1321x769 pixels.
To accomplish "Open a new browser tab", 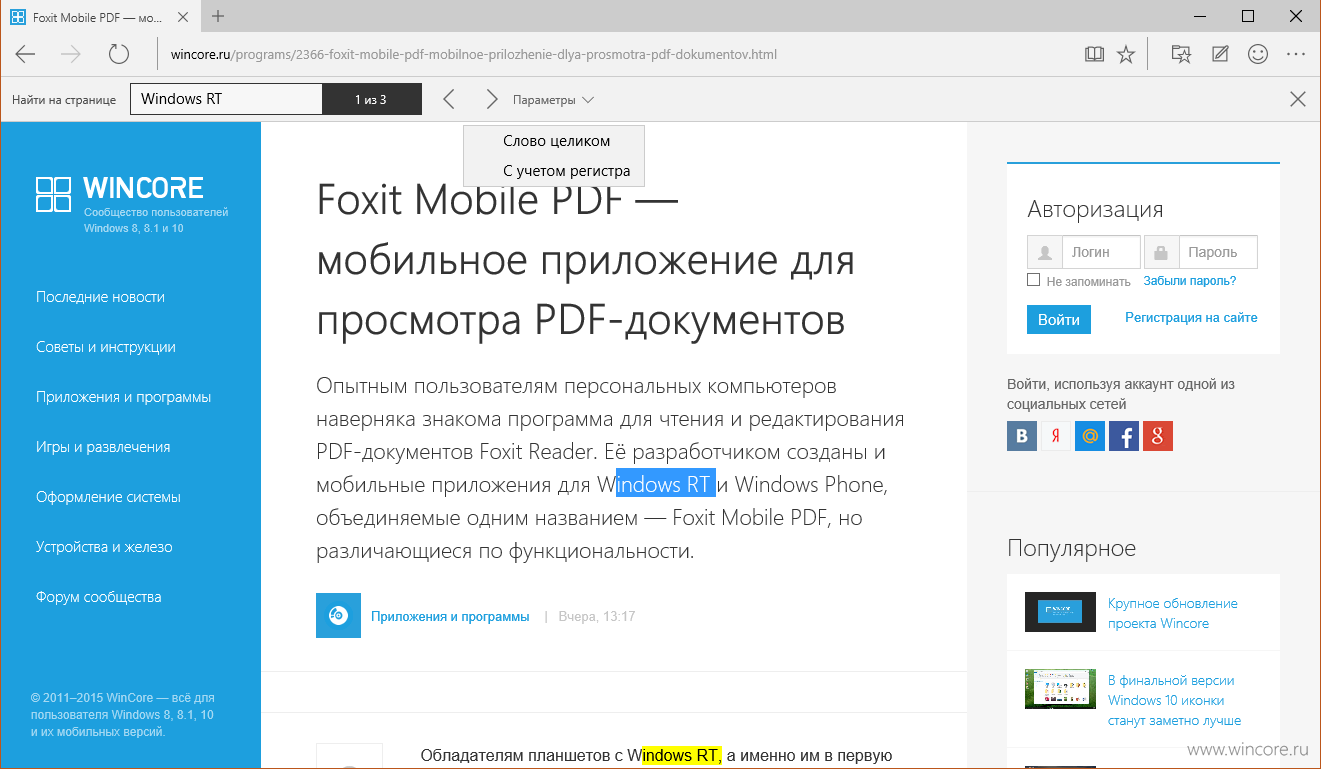I will [218, 16].
